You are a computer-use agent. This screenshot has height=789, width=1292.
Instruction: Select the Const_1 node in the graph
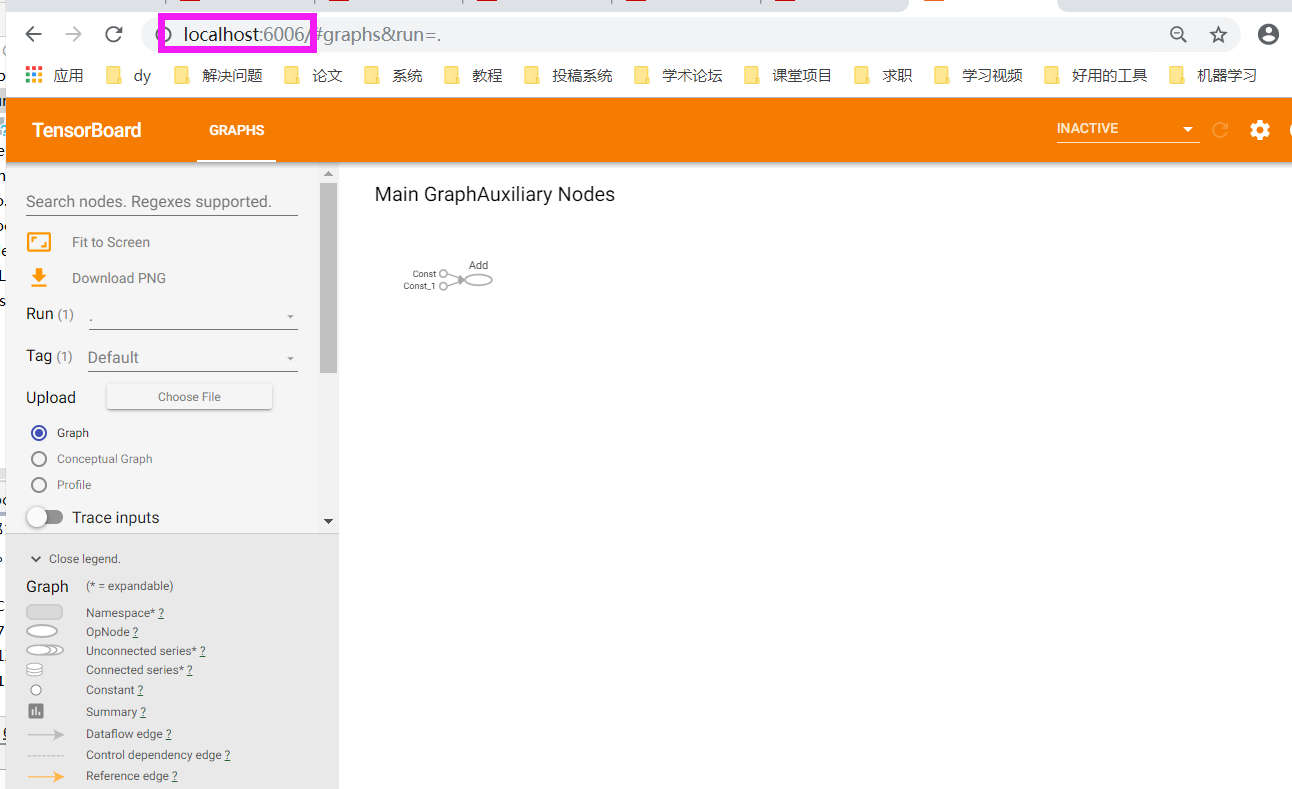coord(443,286)
